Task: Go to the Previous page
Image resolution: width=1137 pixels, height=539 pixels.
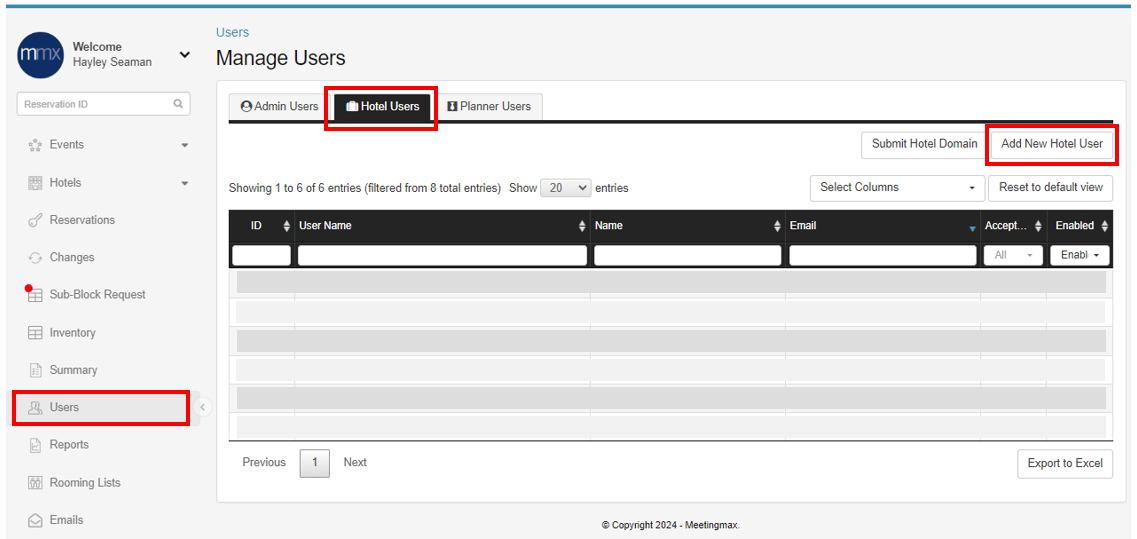Action: (264, 463)
